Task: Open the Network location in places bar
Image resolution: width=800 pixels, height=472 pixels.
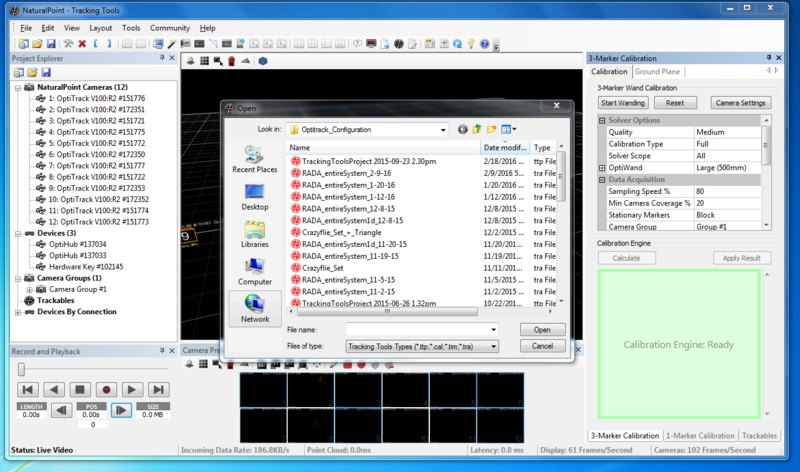Action: click(x=254, y=307)
